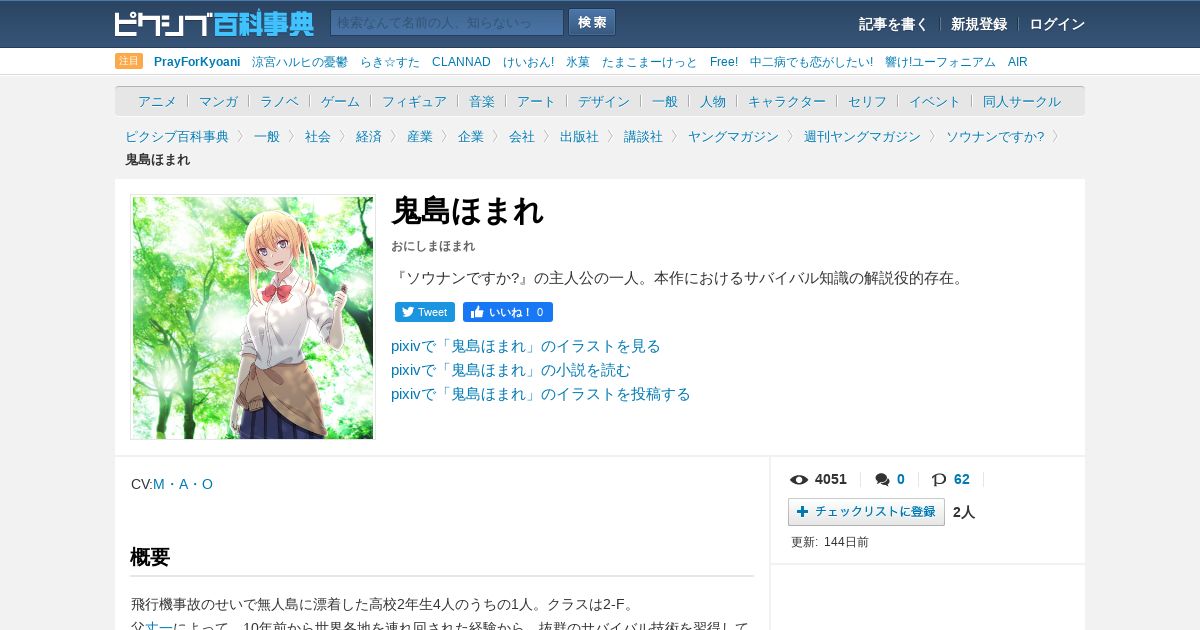Screen dimensions: 1200x630
Task: Click inside the search input field
Action: (x=447, y=22)
